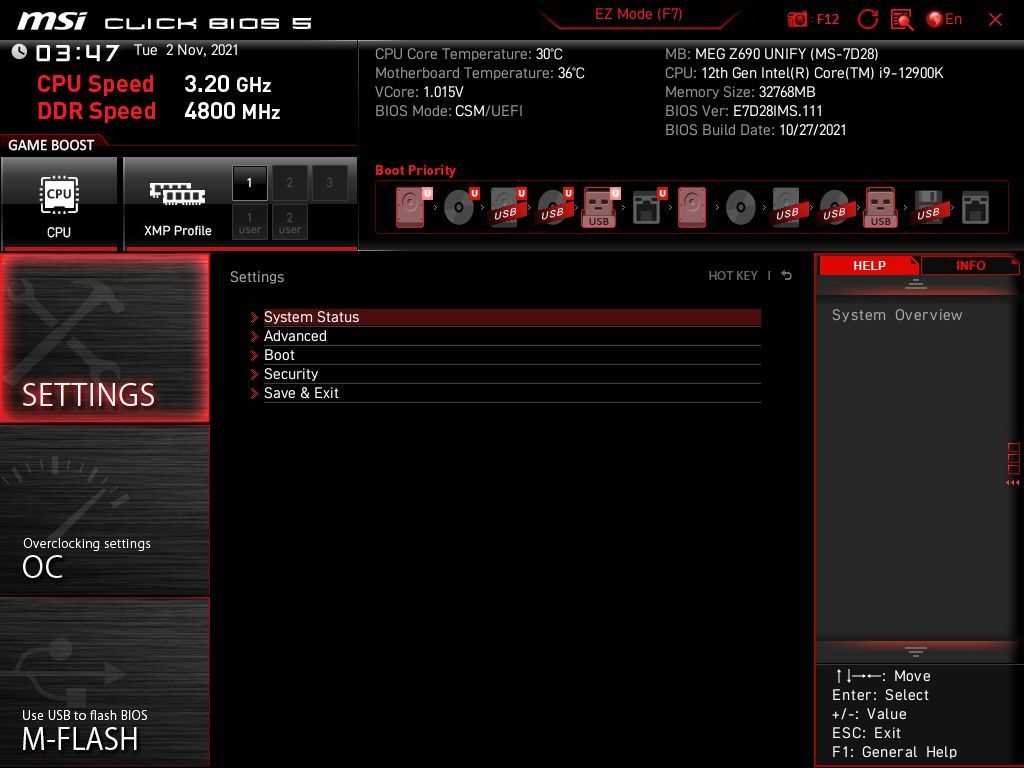Click the DDR Speed 4800 MHz value
The height and width of the screenshot is (768, 1024).
(x=232, y=111)
